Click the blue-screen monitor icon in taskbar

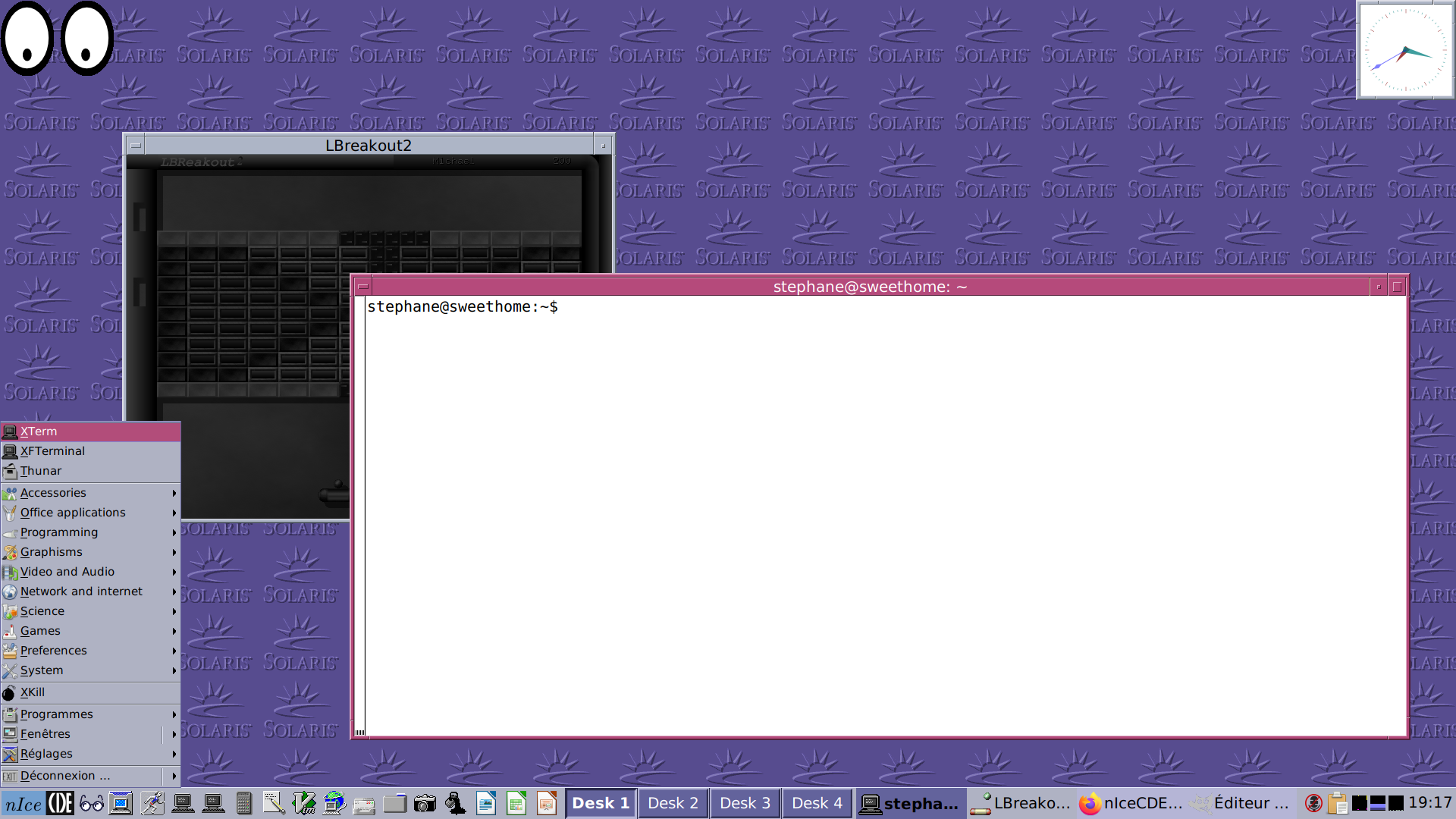(121, 803)
